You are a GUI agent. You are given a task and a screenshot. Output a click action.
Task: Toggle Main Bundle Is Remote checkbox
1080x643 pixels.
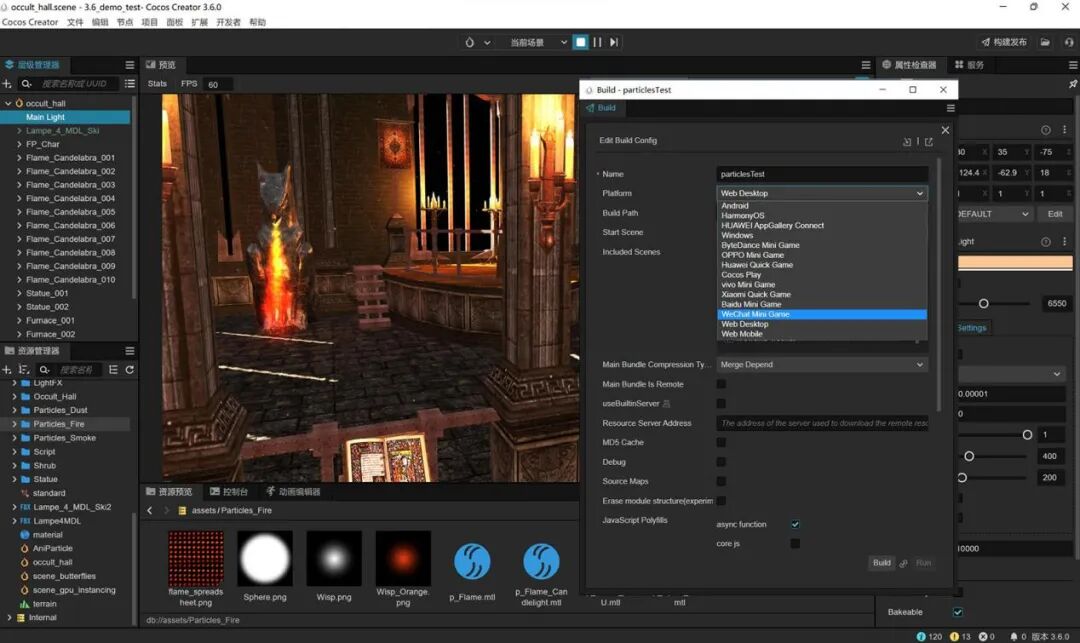(721, 384)
